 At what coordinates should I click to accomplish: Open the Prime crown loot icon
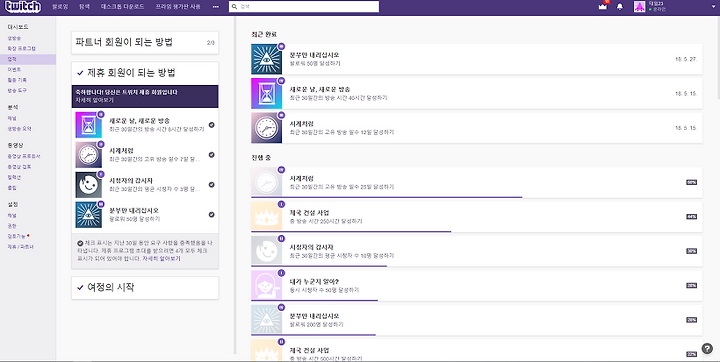click(603, 7)
